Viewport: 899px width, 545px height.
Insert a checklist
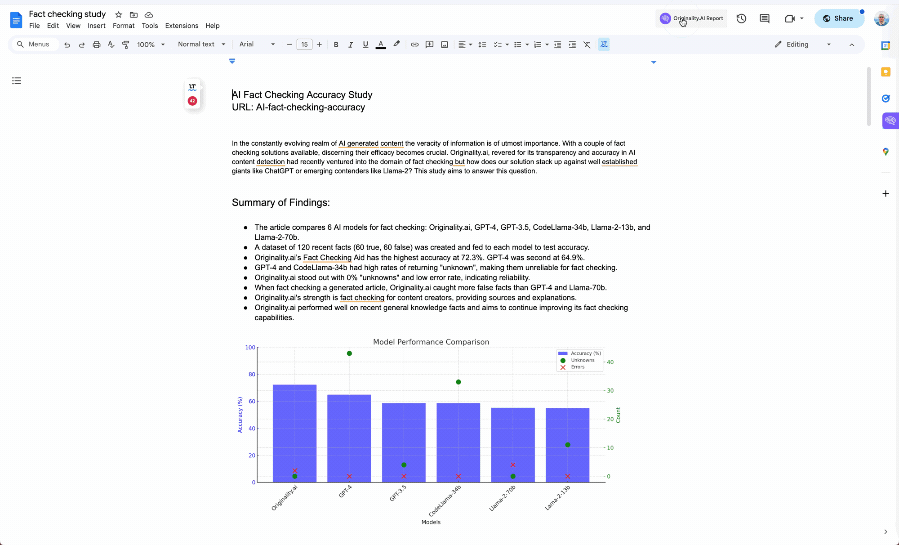(497, 45)
